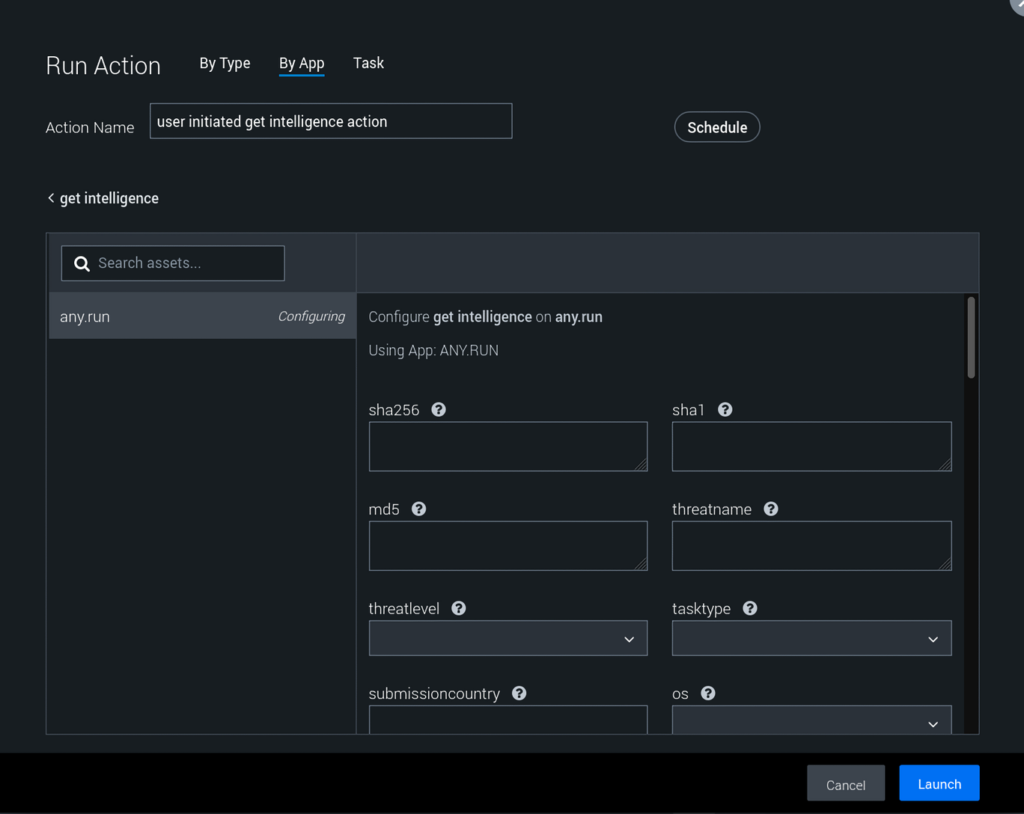Screen dimensions: 1024x814
Task: Open the tasktype dropdown
Action: point(811,639)
